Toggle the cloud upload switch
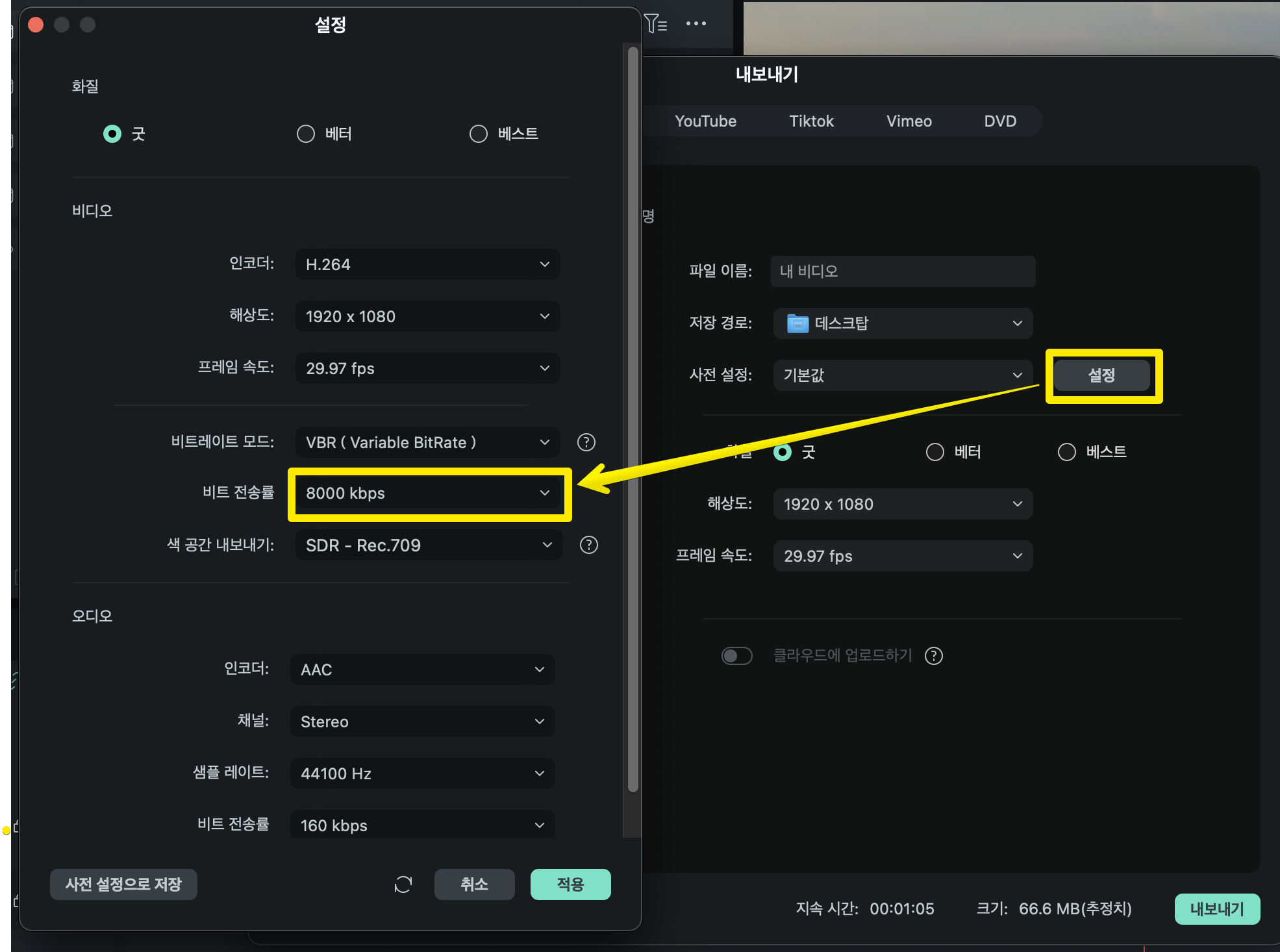 (736, 656)
